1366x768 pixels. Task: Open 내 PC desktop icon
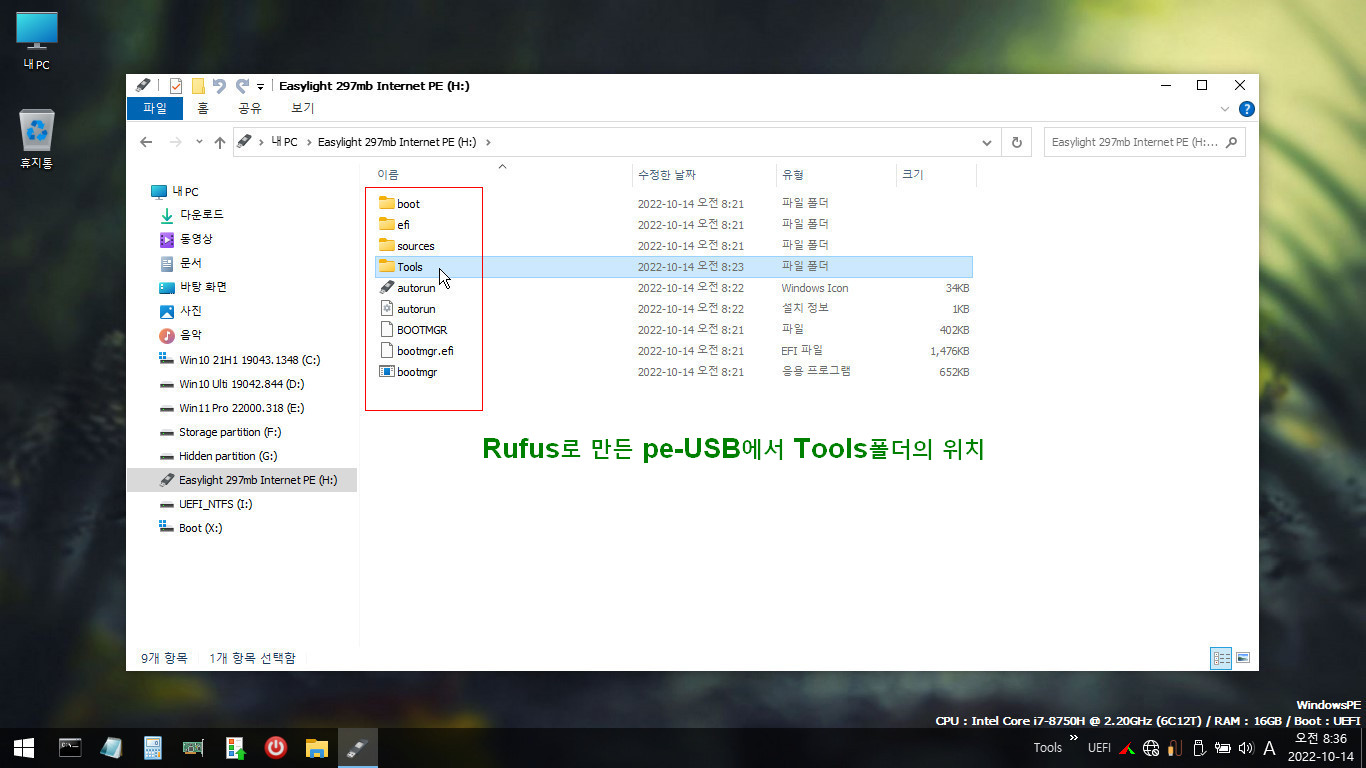point(37,41)
